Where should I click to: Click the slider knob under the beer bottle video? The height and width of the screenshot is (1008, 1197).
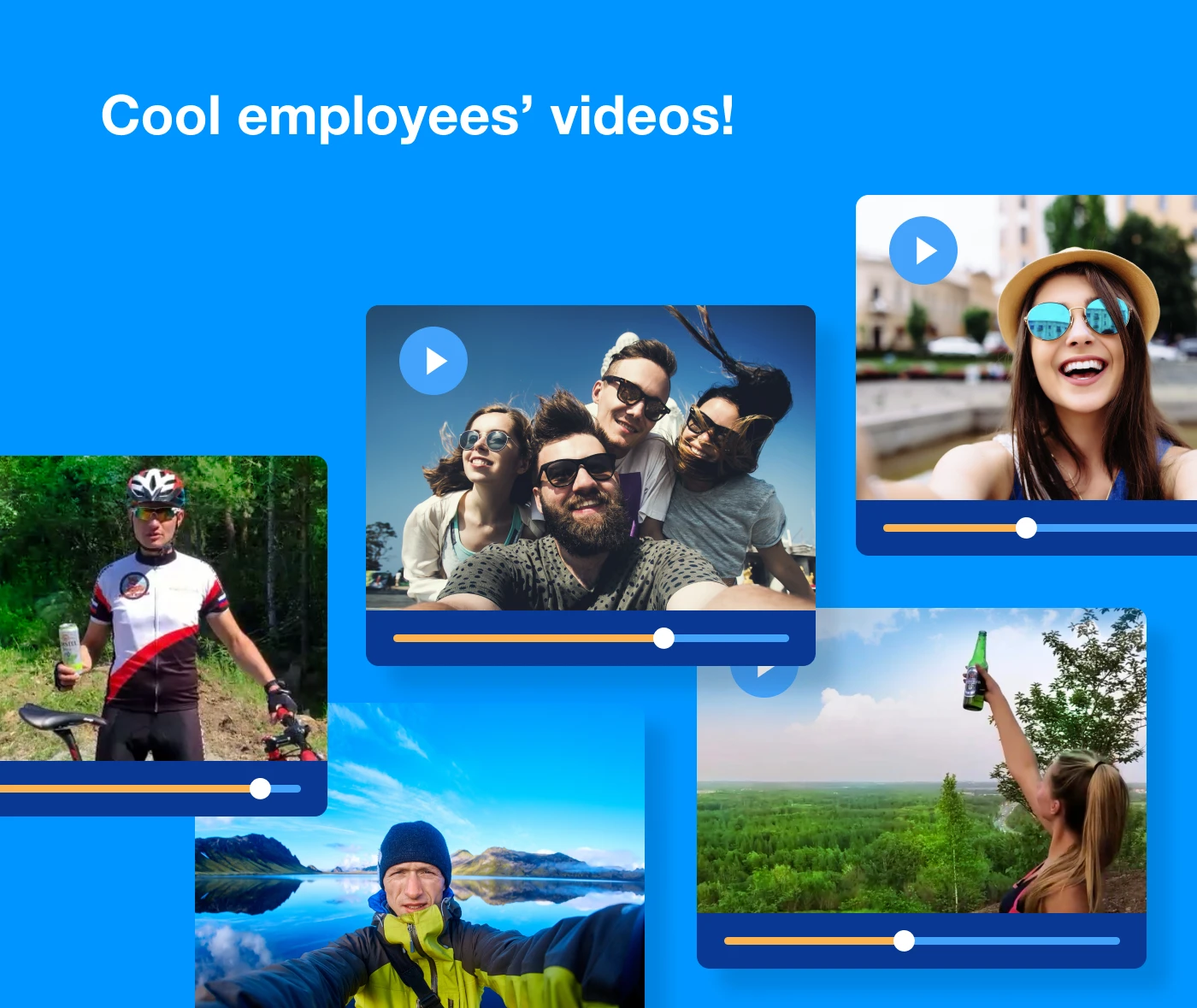tap(904, 941)
